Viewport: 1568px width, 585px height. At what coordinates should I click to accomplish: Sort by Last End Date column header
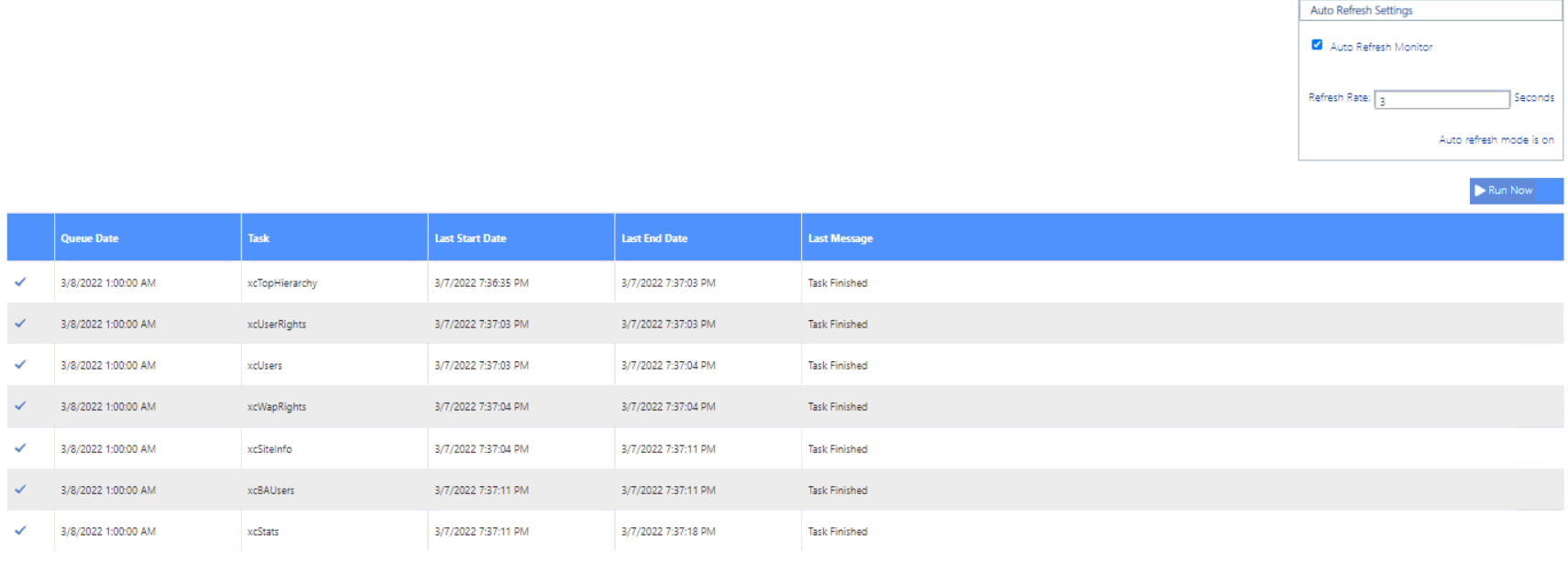click(x=654, y=238)
